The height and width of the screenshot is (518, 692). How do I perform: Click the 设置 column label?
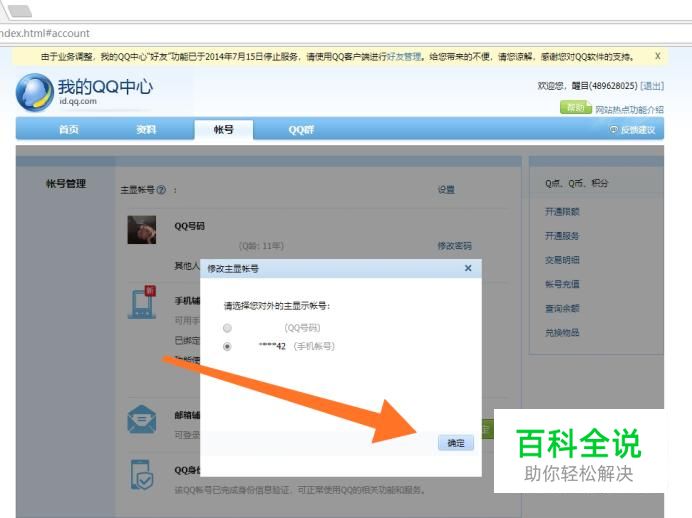[x=446, y=190]
